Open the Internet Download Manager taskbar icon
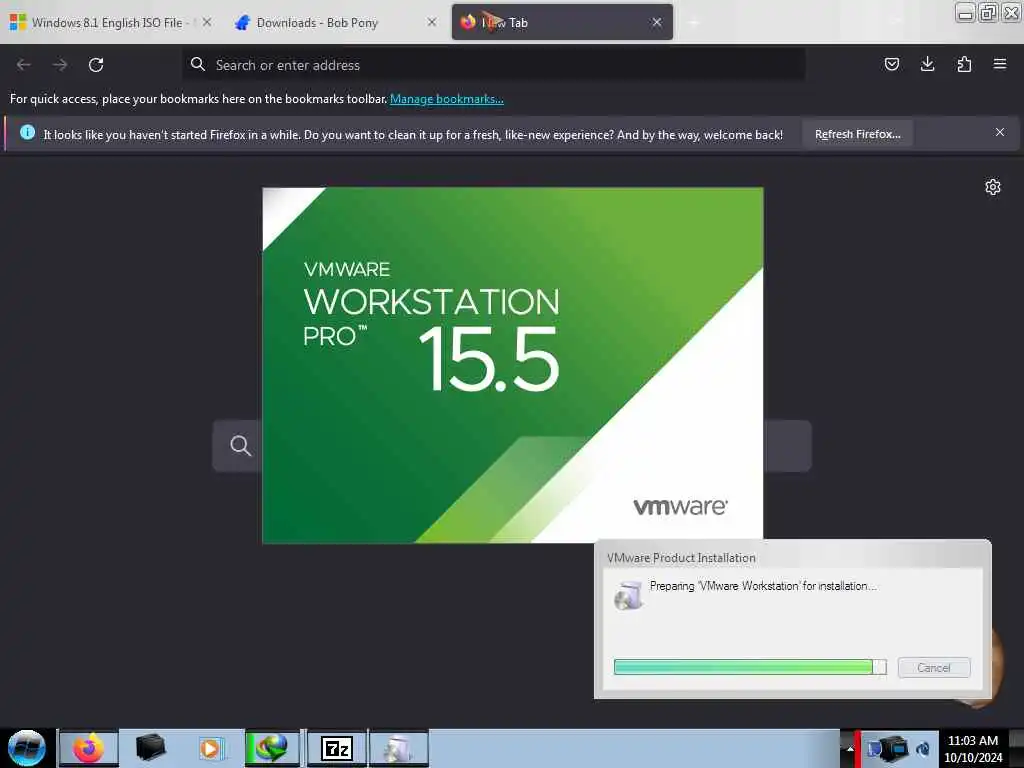Image resolution: width=1024 pixels, height=768 pixels. point(272,748)
